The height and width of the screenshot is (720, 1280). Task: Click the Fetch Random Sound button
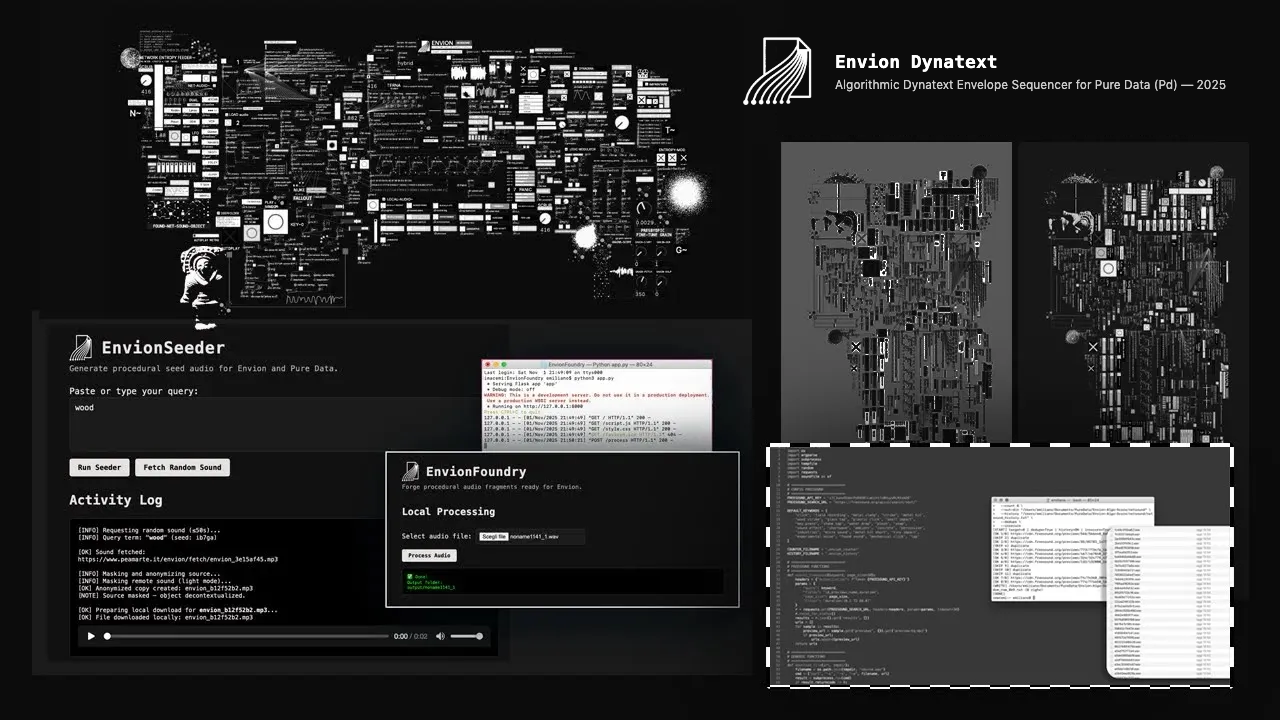pos(182,467)
